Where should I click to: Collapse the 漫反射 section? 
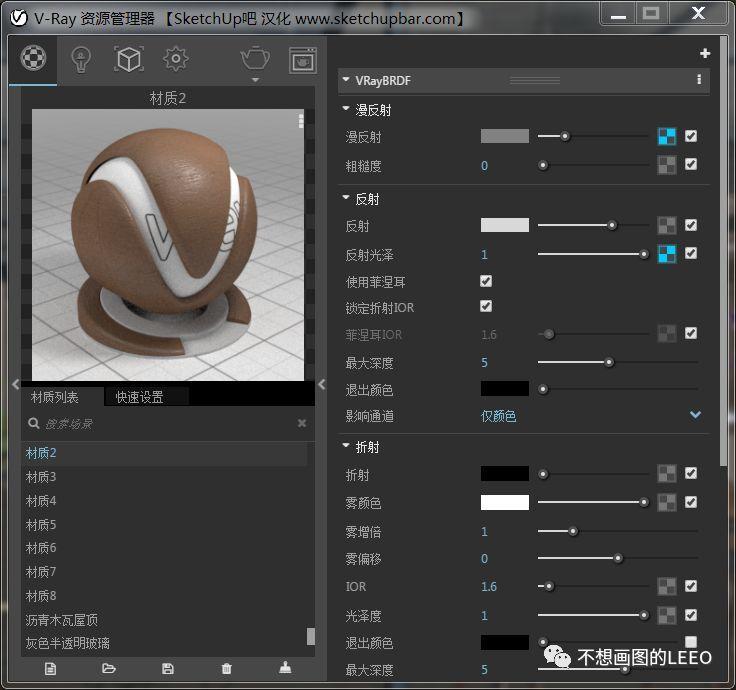(346, 108)
